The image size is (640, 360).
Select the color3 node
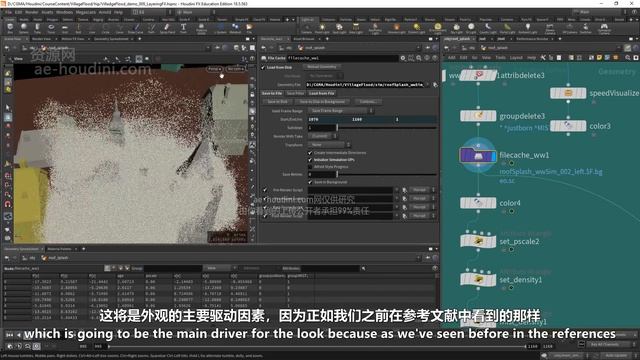568,126
